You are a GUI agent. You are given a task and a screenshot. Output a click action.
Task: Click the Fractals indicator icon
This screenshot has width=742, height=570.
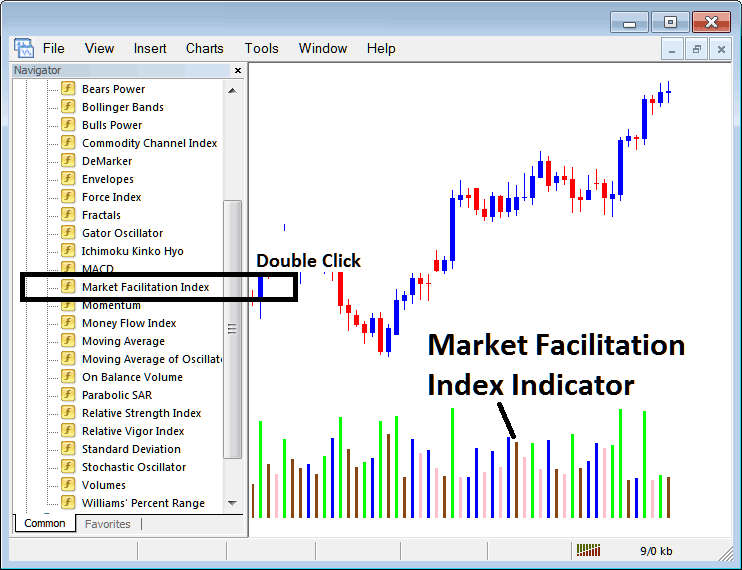click(x=68, y=215)
